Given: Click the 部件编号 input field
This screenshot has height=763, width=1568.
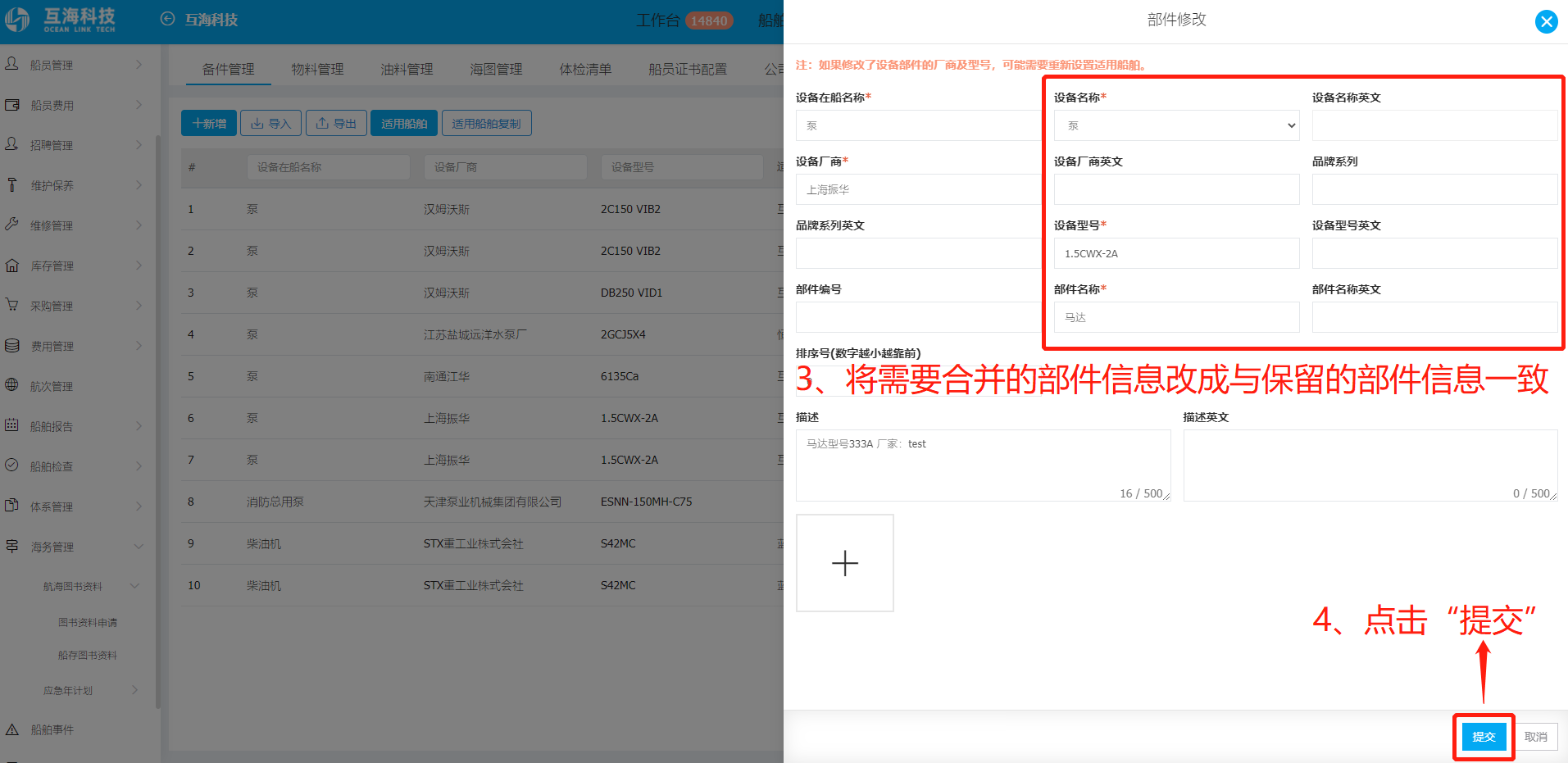Looking at the screenshot, I should click(918, 317).
